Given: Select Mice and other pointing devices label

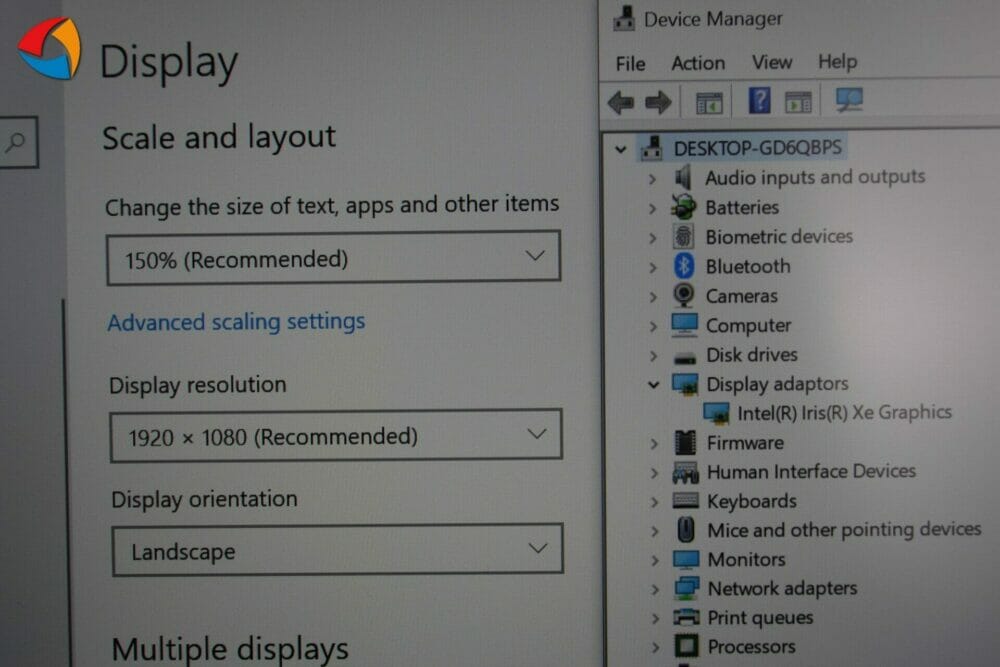Looking at the screenshot, I should point(844,529).
